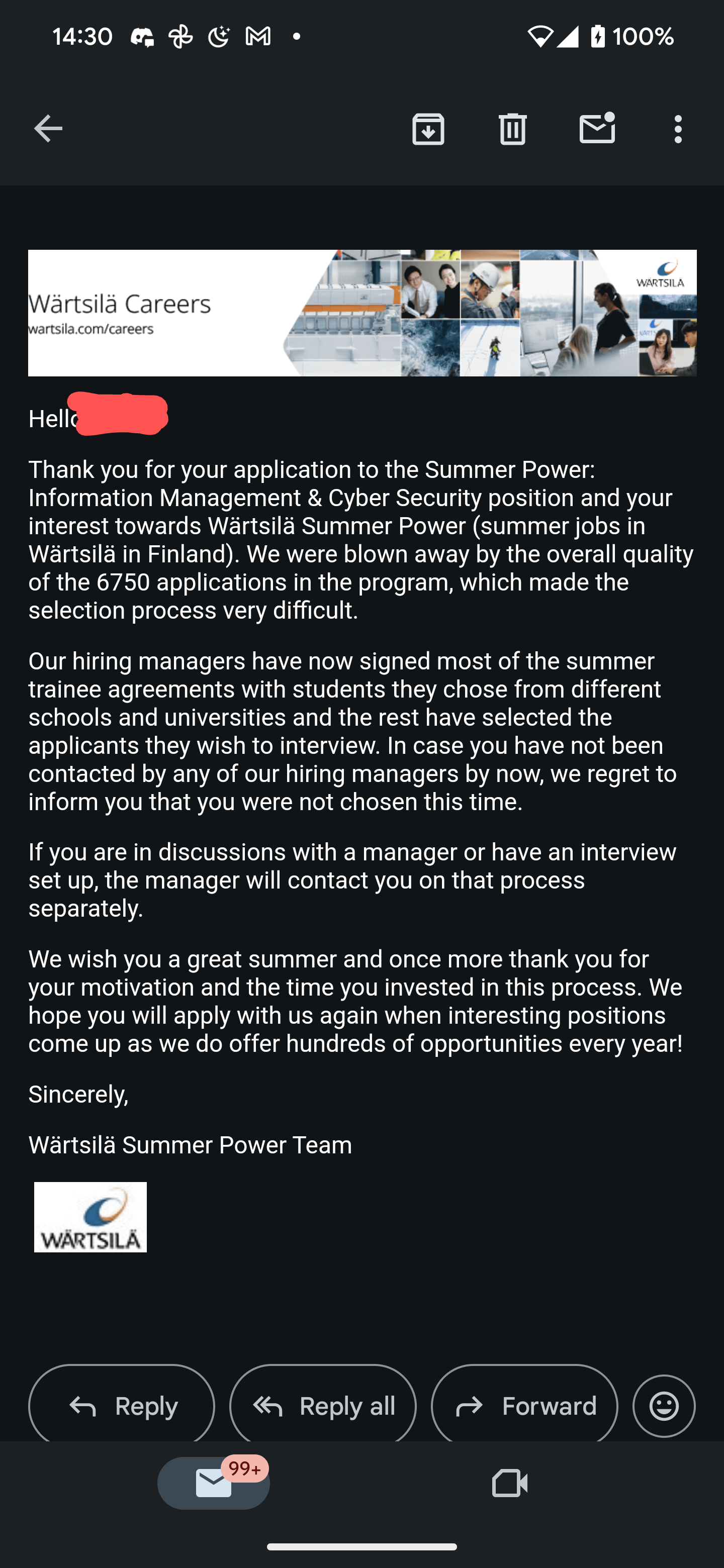Go back using the arrow icon
Screen dimensions: 724x1568
[48, 129]
